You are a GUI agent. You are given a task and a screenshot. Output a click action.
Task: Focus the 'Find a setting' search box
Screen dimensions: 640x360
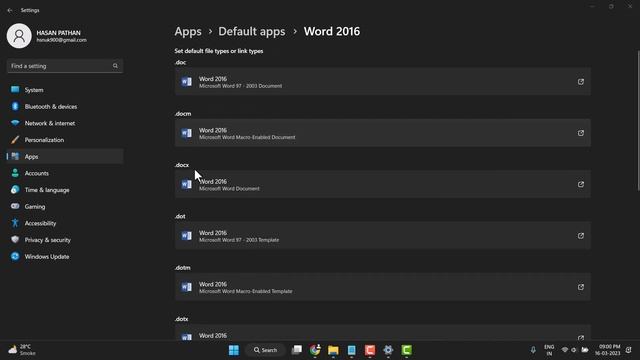(65, 66)
